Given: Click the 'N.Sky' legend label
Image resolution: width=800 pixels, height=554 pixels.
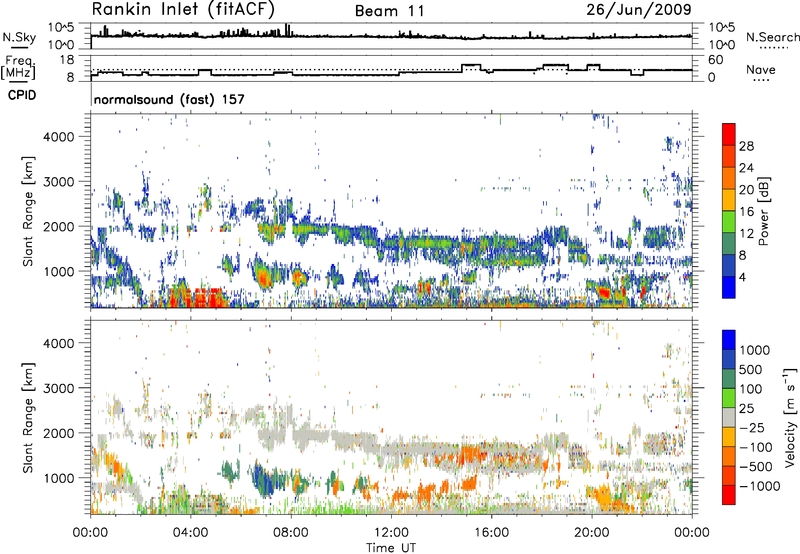Looking at the screenshot, I should (x=19, y=37).
